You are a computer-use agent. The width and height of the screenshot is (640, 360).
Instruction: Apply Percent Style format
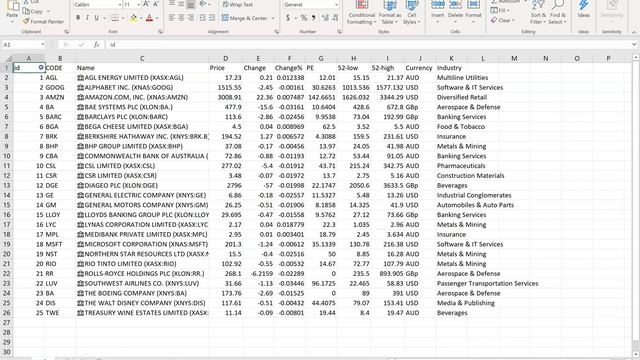(x=304, y=18)
